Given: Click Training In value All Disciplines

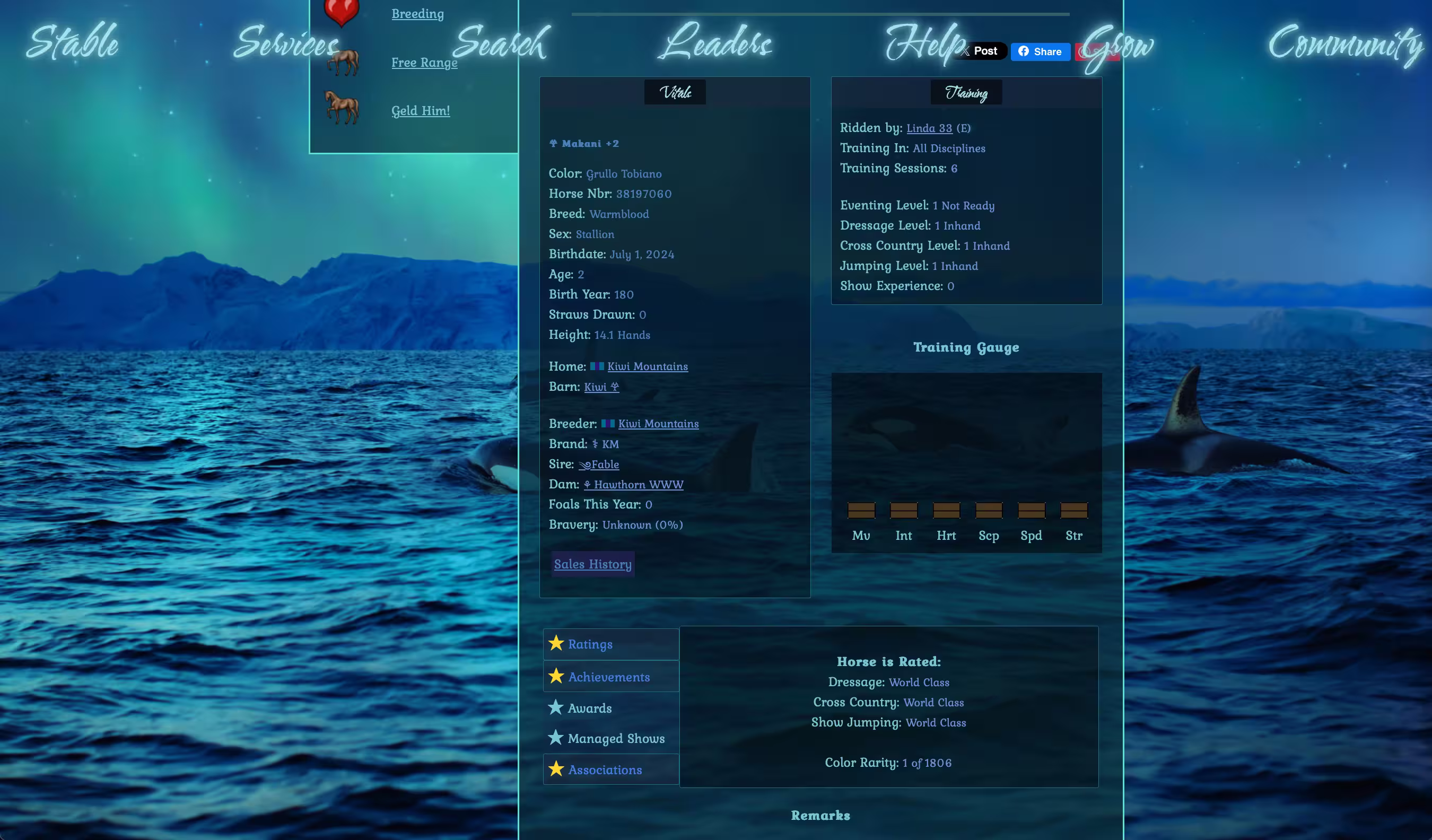Looking at the screenshot, I should pyautogui.click(x=949, y=149).
